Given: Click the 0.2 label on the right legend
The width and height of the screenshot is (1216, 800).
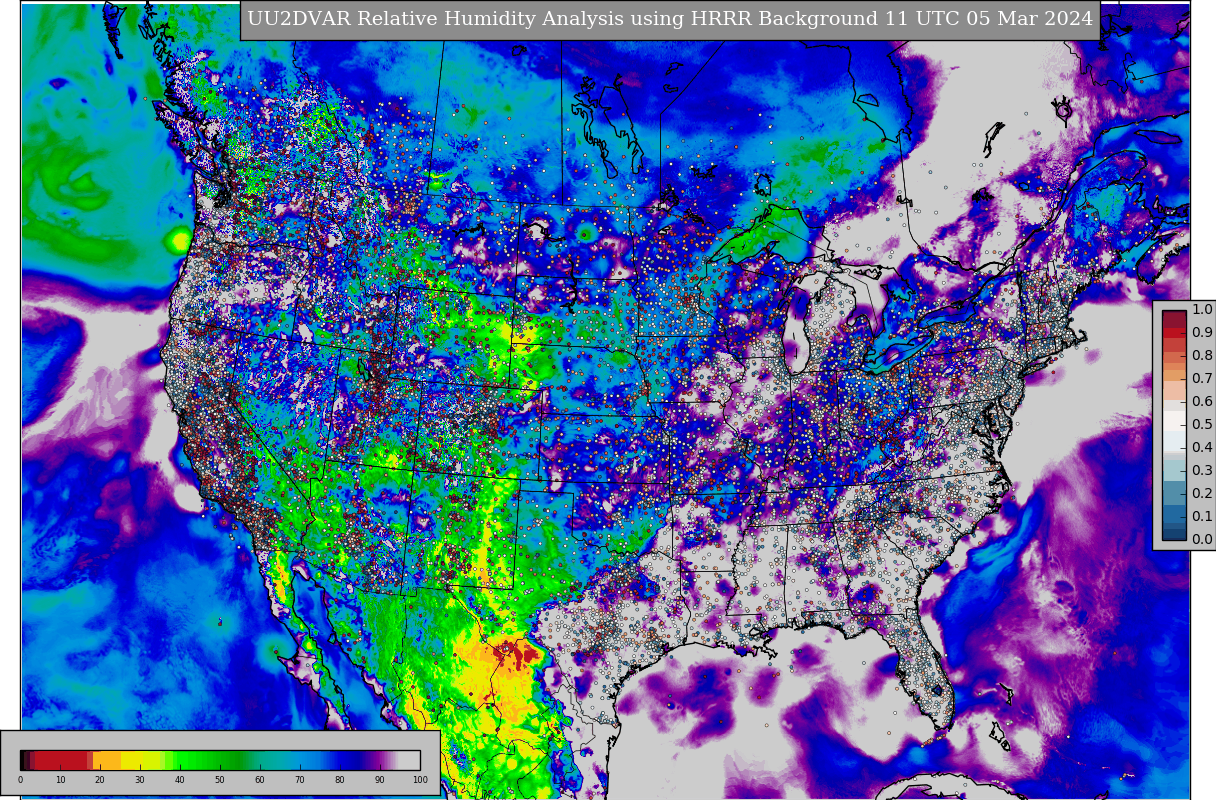Looking at the screenshot, I should coord(1202,494).
